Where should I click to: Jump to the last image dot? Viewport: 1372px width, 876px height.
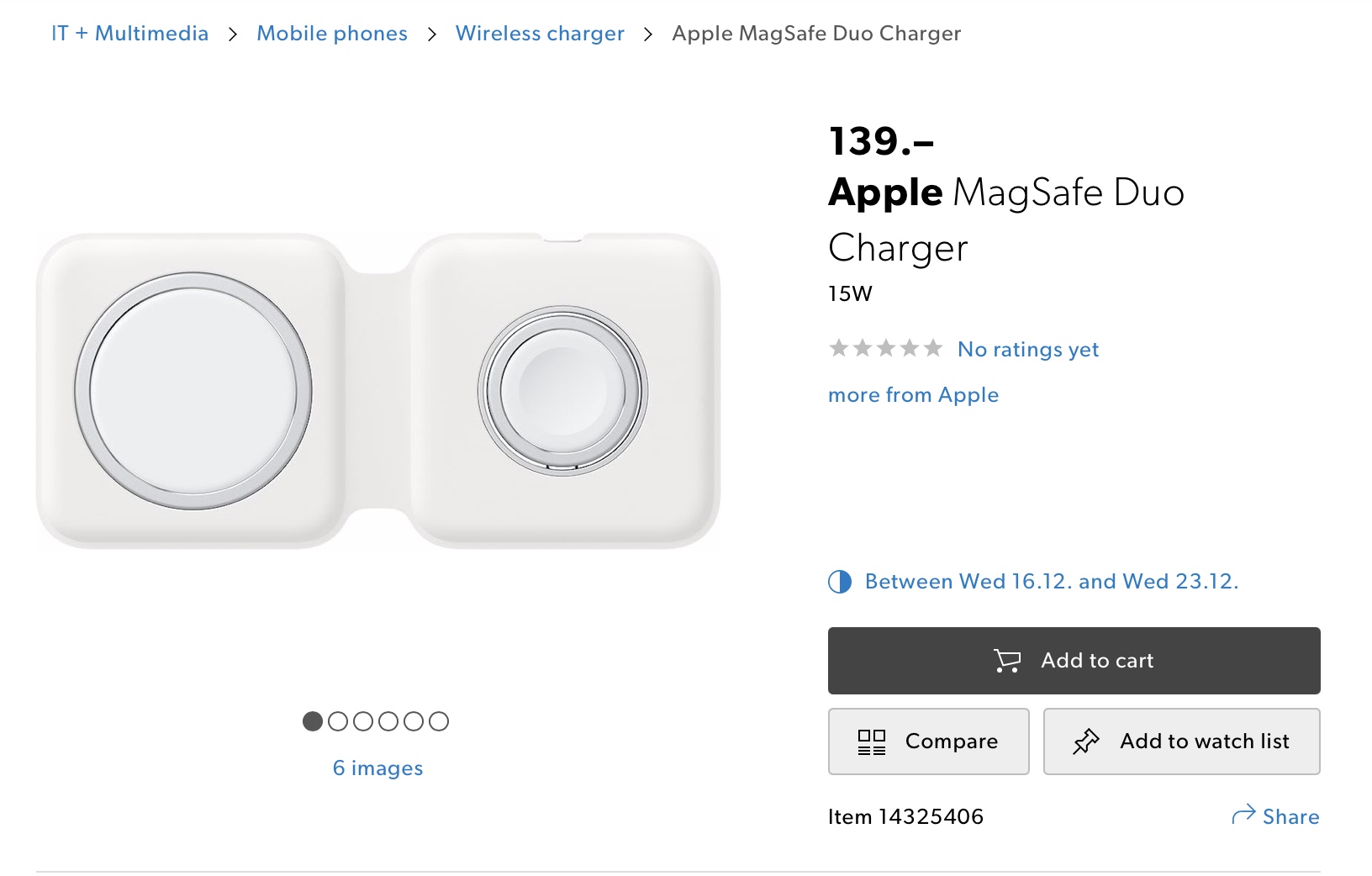[439, 721]
